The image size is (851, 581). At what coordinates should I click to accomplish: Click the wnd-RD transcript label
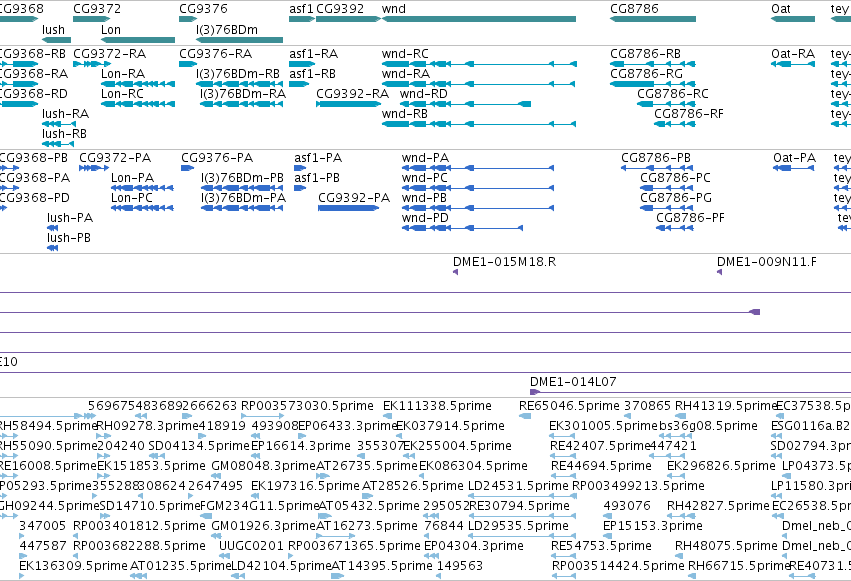tap(424, 94)
